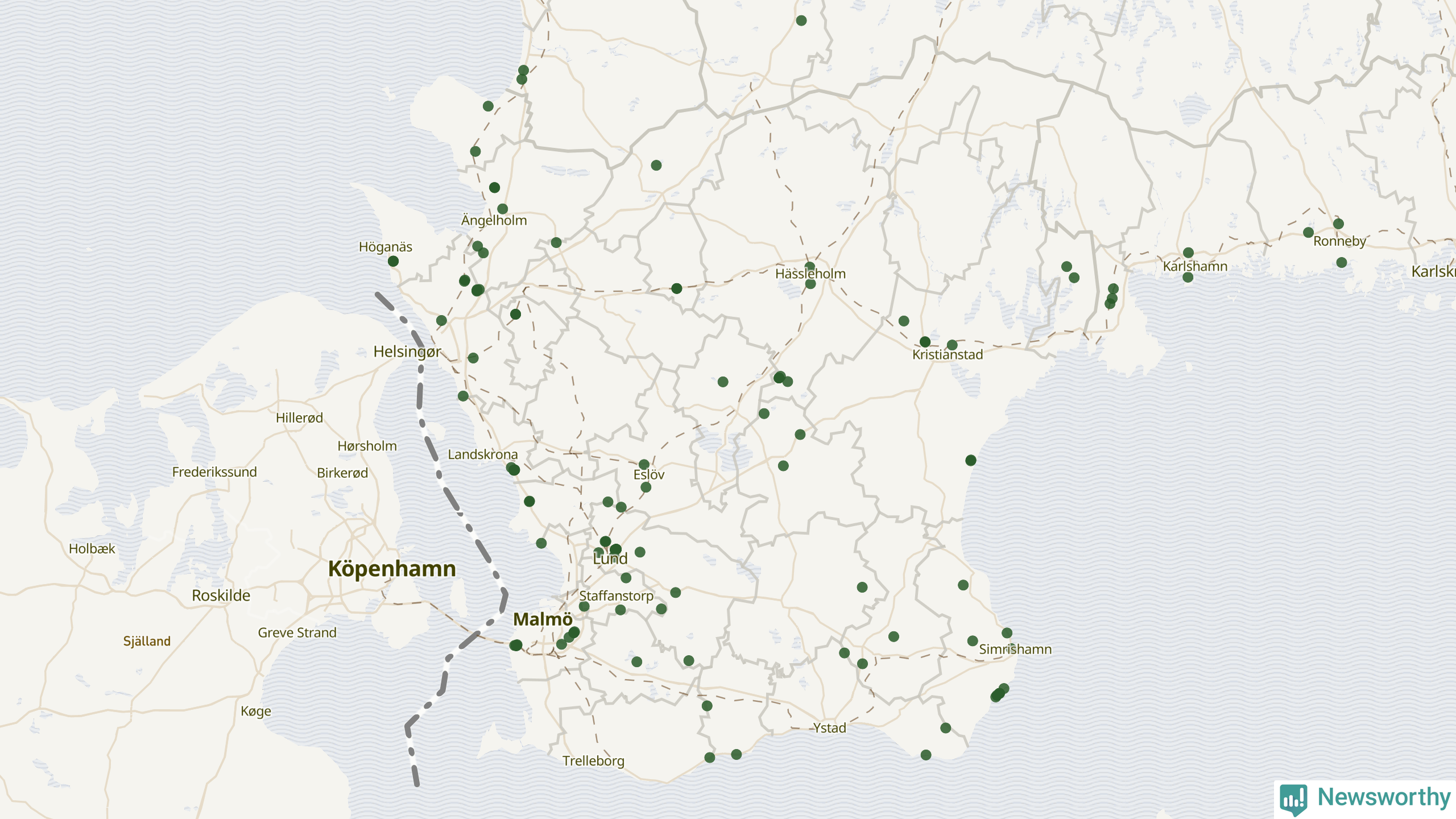Click the Ronneby label

click(1339, 242)
